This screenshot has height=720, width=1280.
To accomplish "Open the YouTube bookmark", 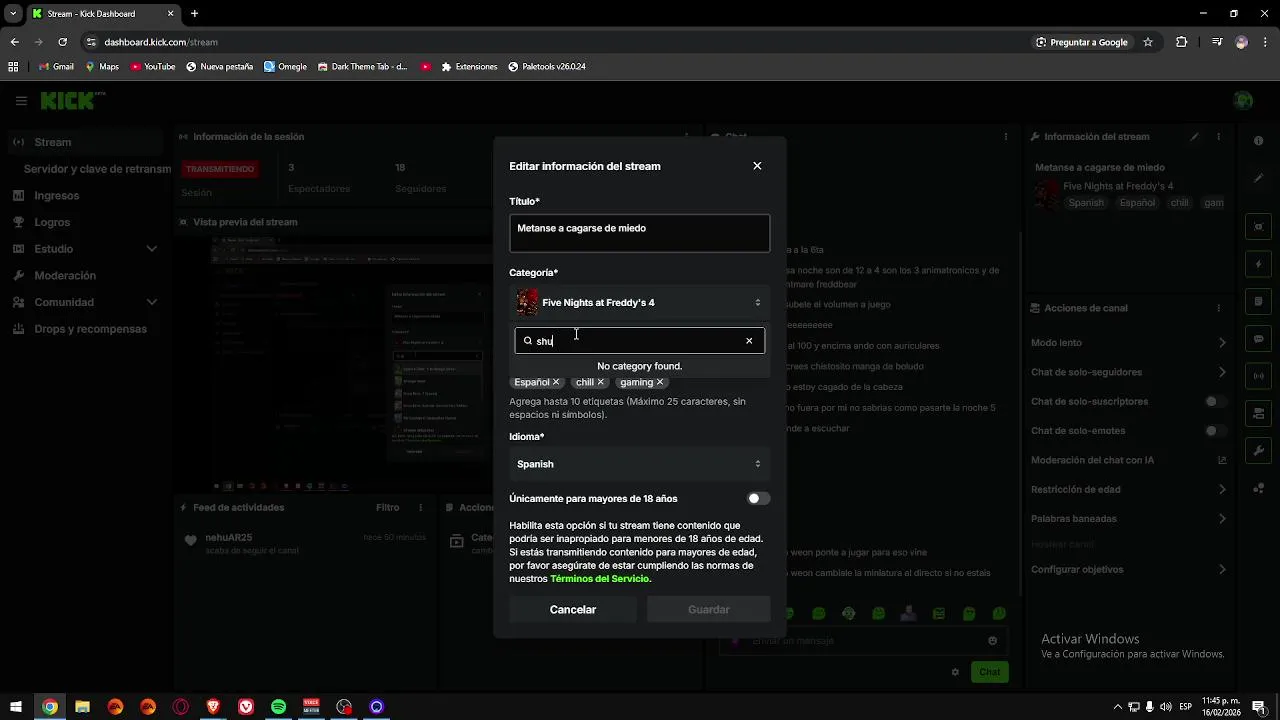I will click(x=152, y=67).
